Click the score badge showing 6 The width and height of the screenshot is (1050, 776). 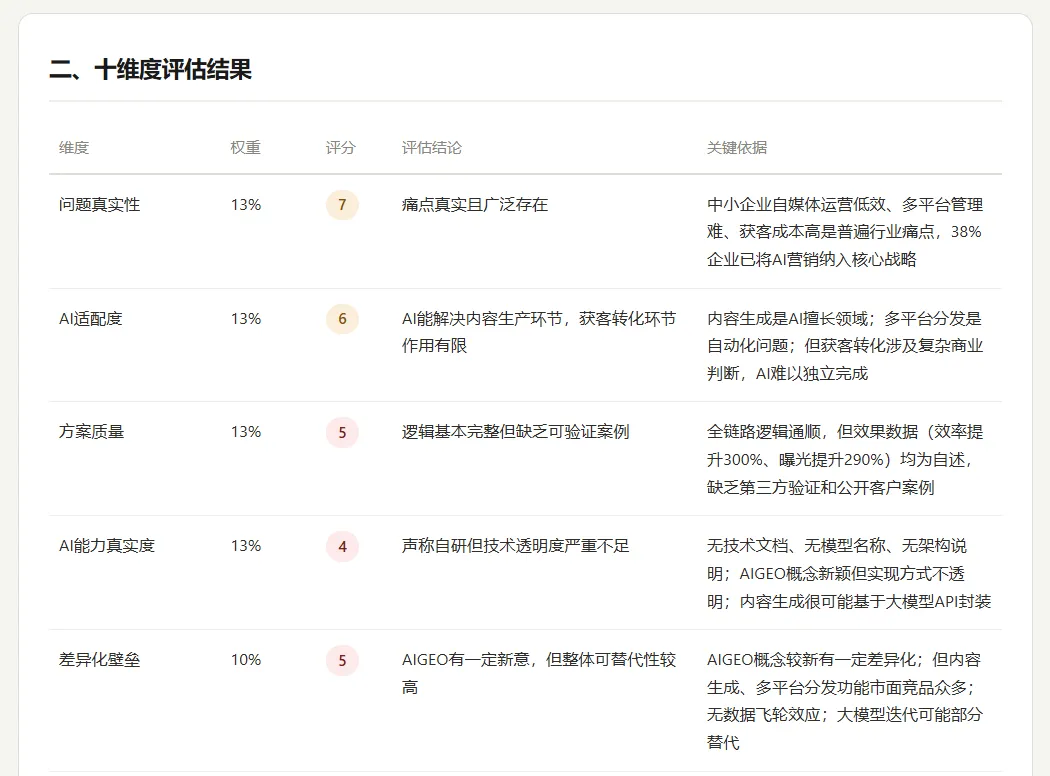click(342, 319)
